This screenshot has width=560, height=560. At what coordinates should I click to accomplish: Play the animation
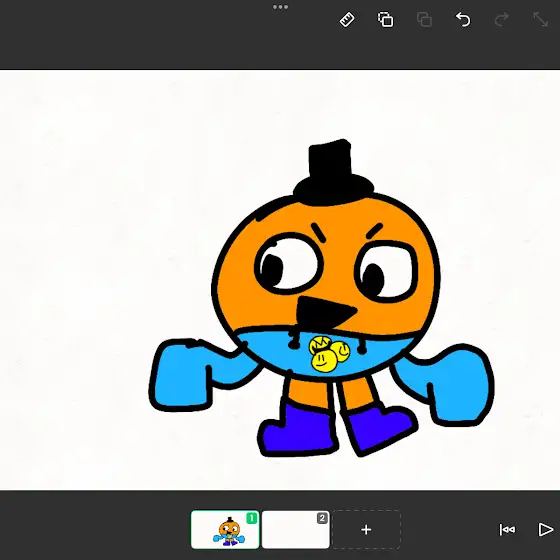coord(546,530)
